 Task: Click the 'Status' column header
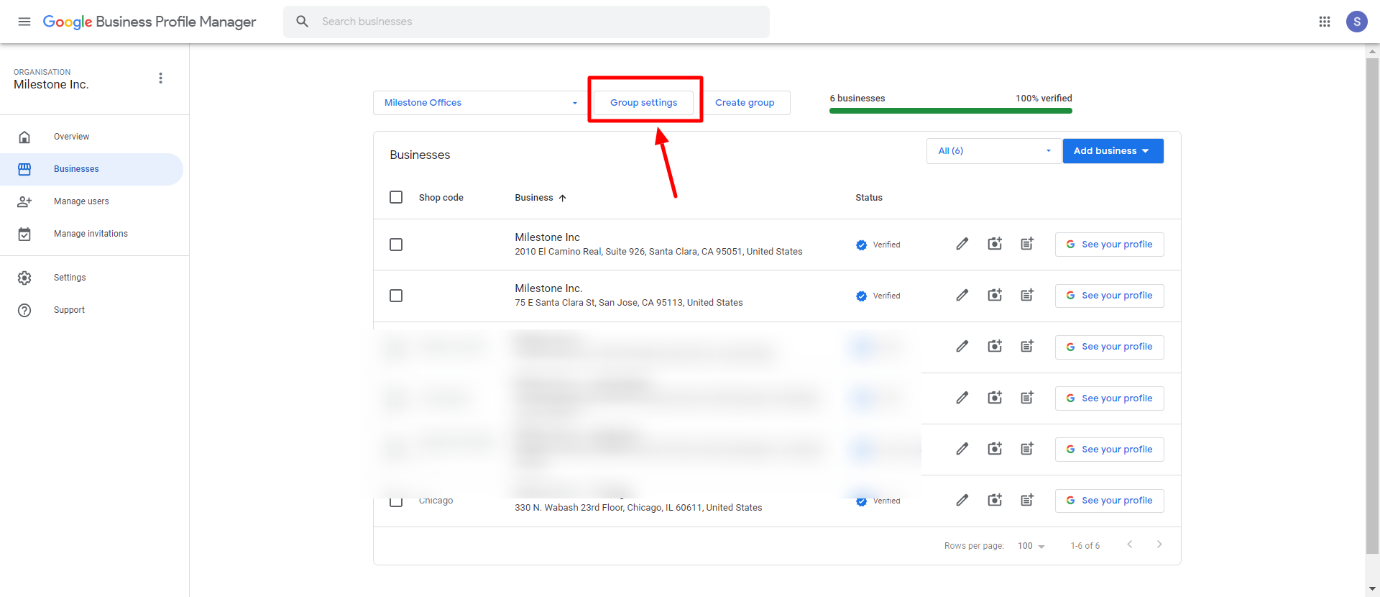pyautogui.click(x=869, y=198)
